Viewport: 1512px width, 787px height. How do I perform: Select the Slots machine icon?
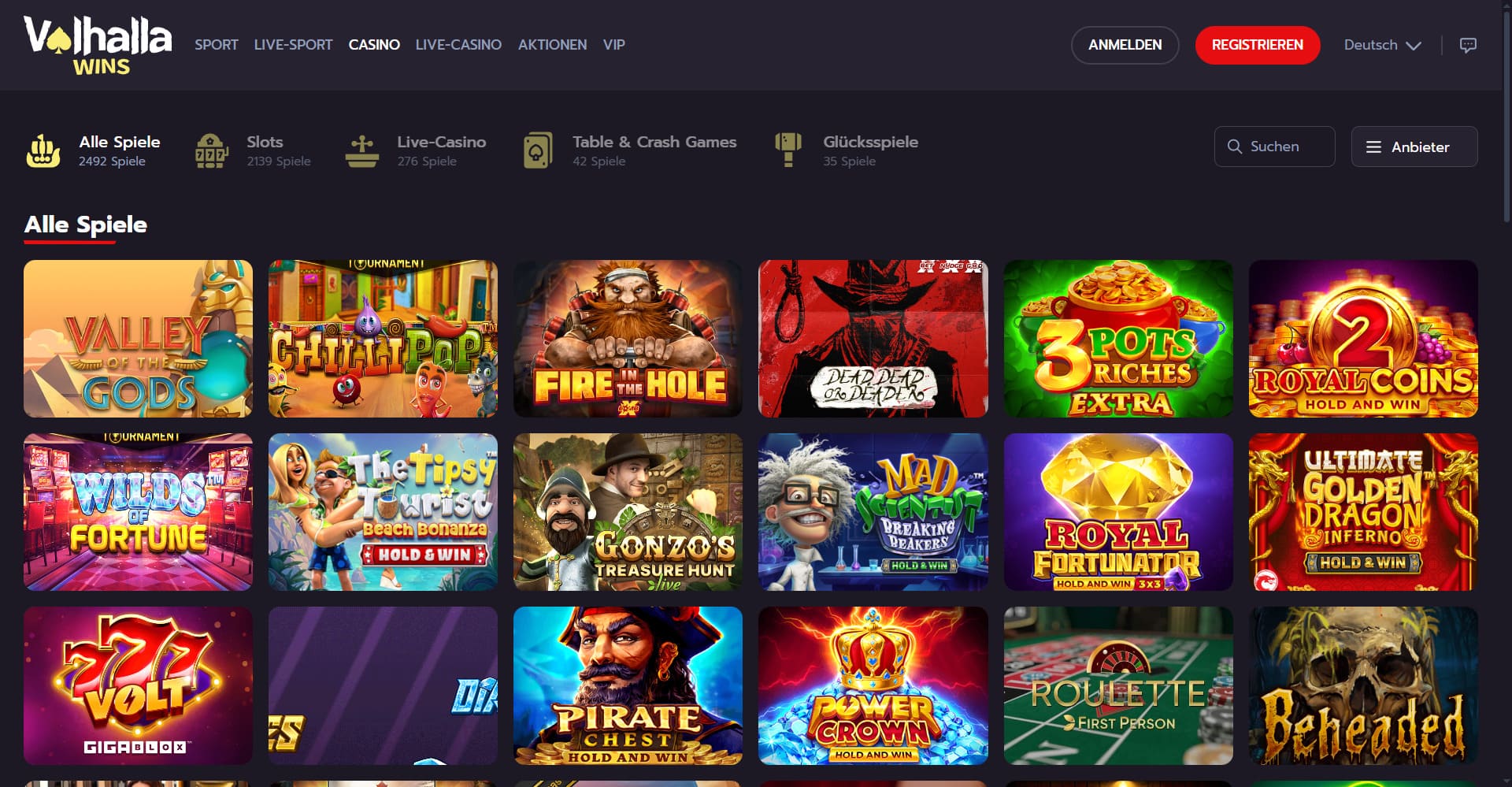click(211, 150)
